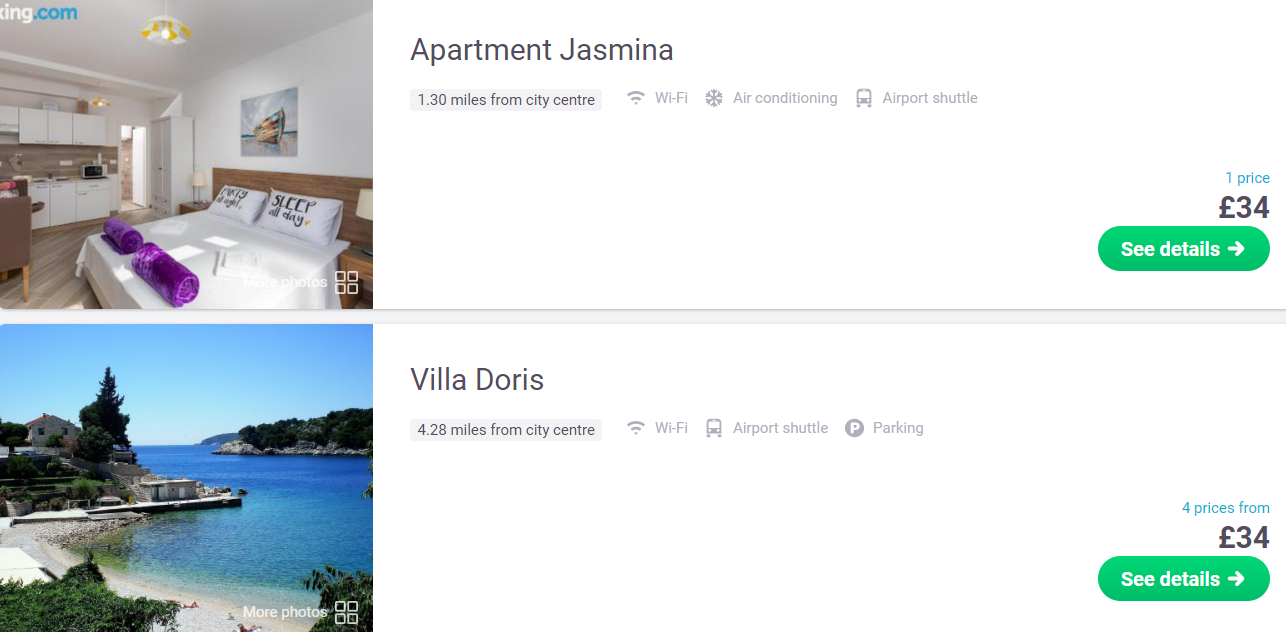Open the Apartment Jasmina title

click(x=542, y=50)
